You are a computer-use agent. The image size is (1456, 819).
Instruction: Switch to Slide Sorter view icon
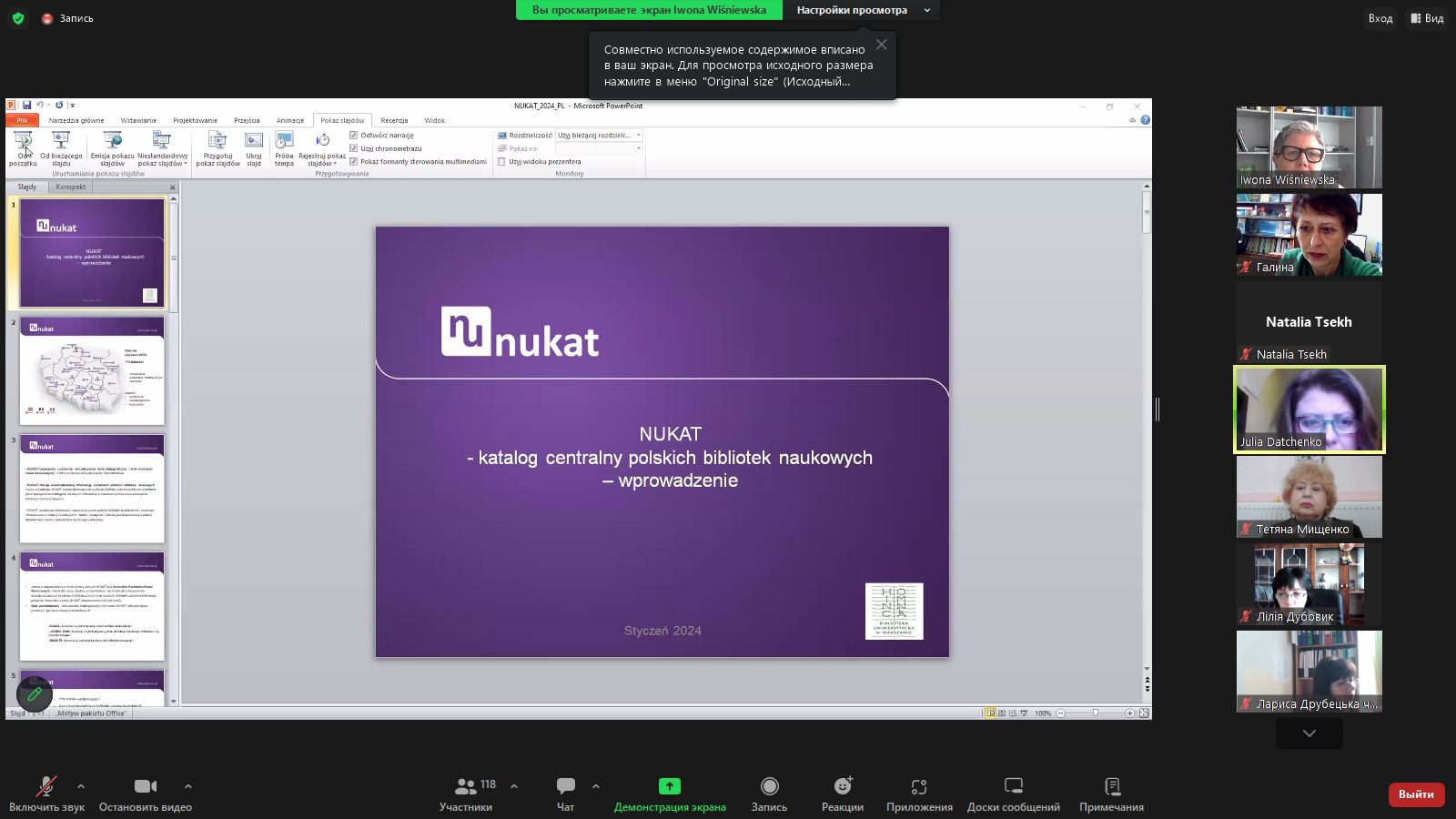pyautogui.click(x=1002, y=713)
